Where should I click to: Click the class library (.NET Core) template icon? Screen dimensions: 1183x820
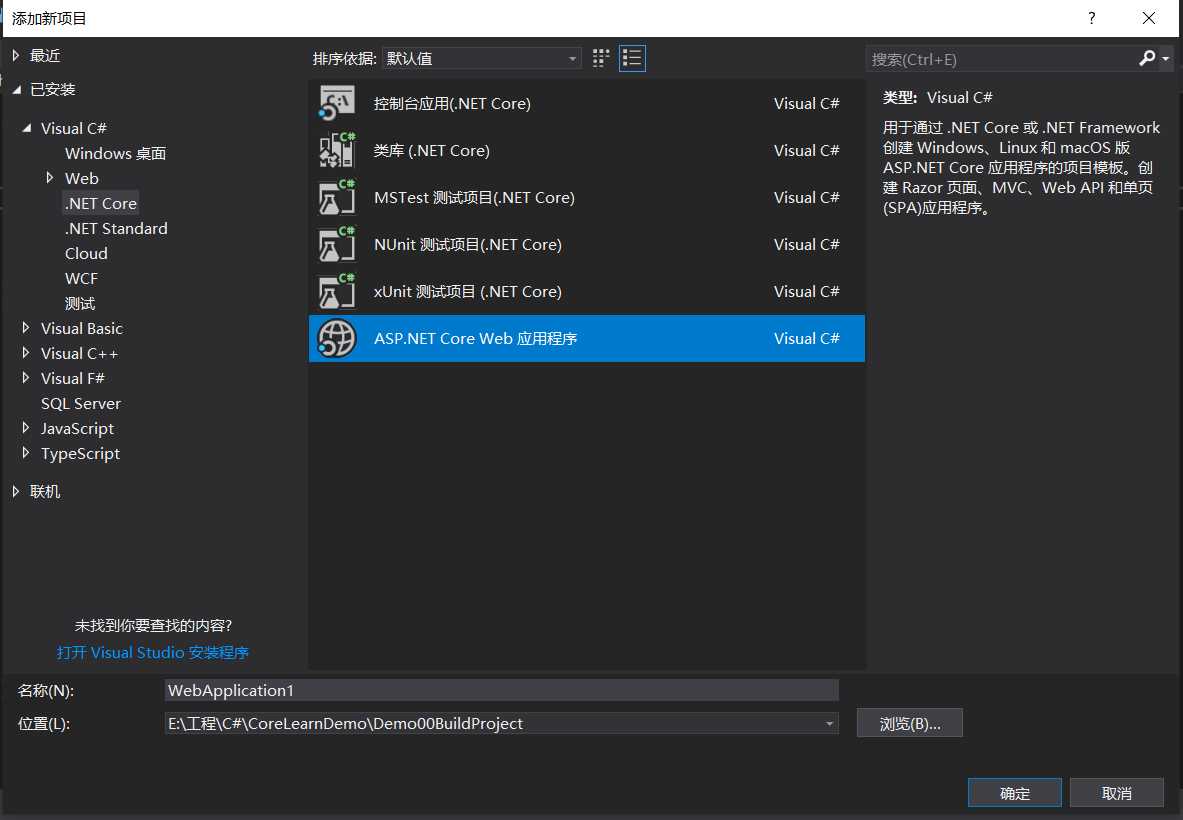(x=336, y=150)
